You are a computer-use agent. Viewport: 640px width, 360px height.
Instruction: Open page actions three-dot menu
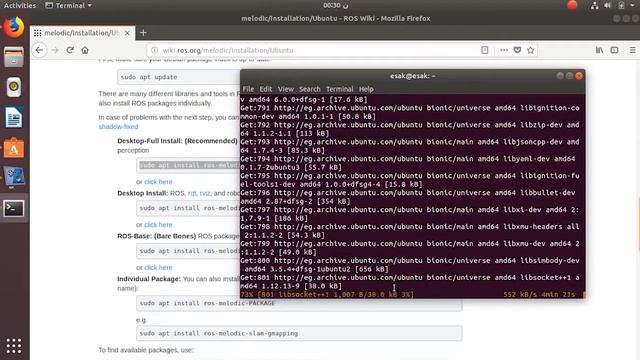point(504,50)
